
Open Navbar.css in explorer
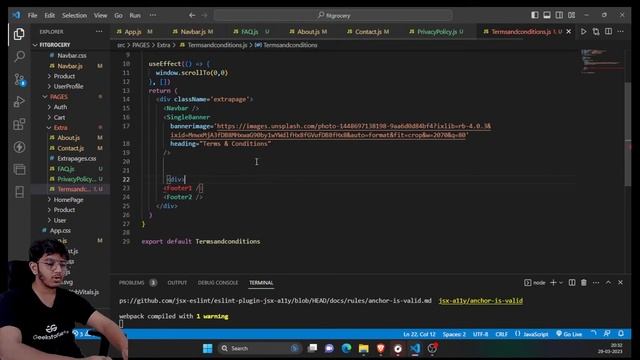pyautogui.click(x=71, y=55)
